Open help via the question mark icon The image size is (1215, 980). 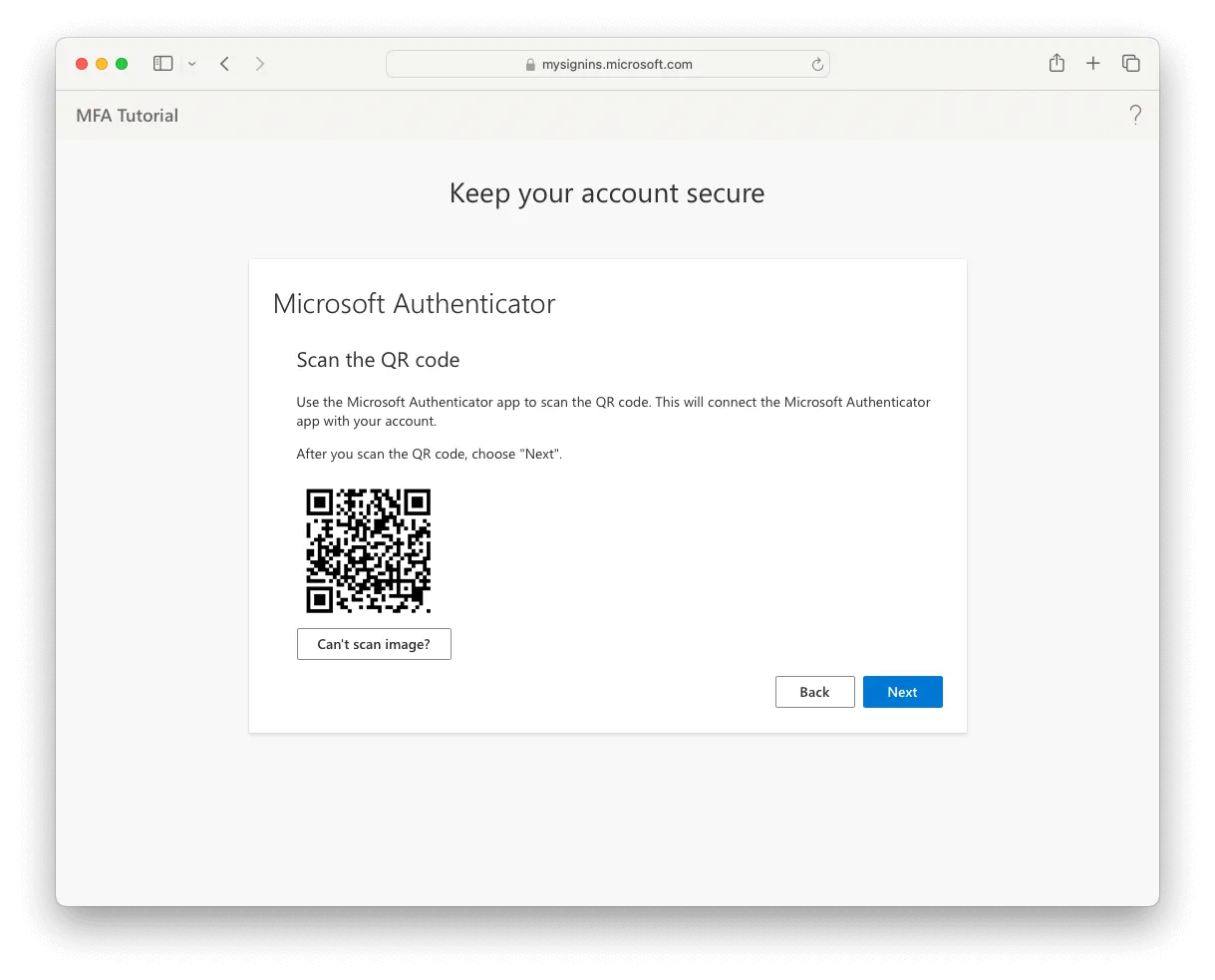click(x=1135, y=115)
